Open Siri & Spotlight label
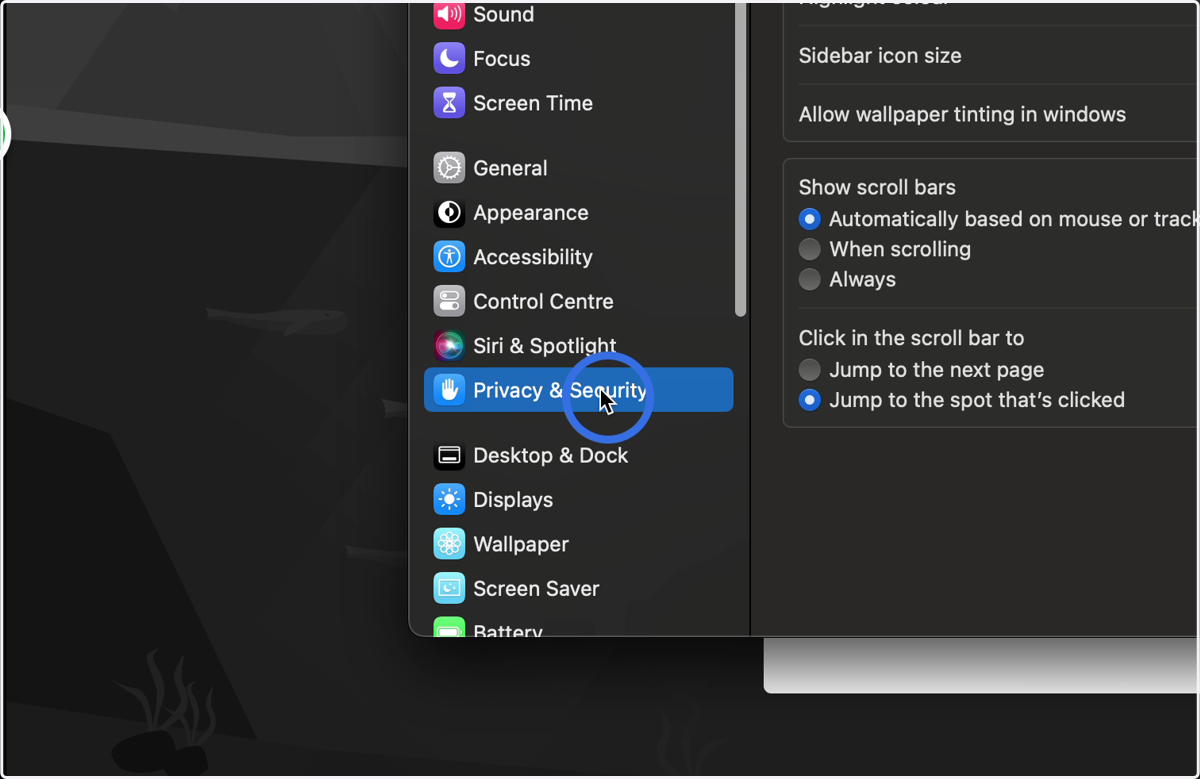The height and width of the screenshot is (779, 1200). [x=545, y=346]
